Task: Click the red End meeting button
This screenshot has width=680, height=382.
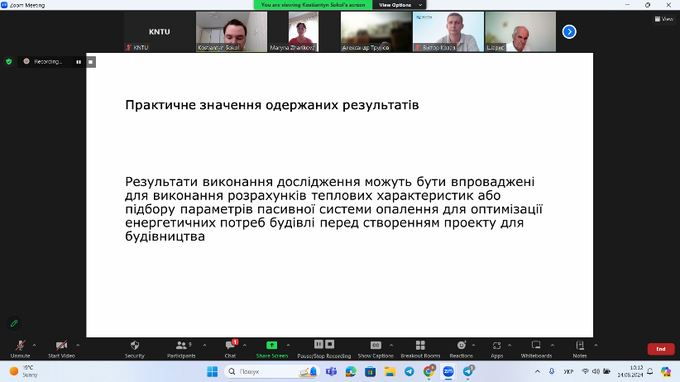Action: 660,349
